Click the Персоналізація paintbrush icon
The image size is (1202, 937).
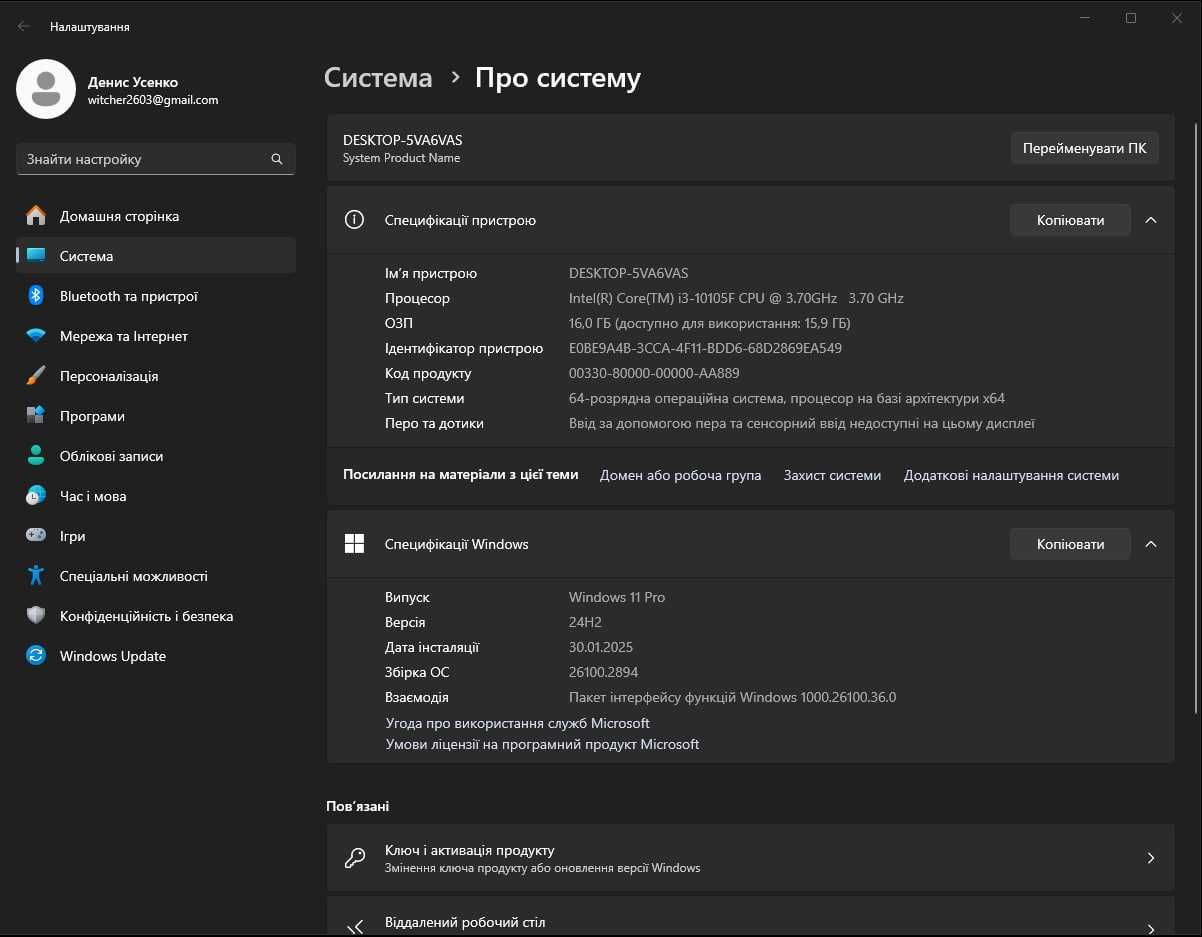pyautogui.click(x=36, y=376)
